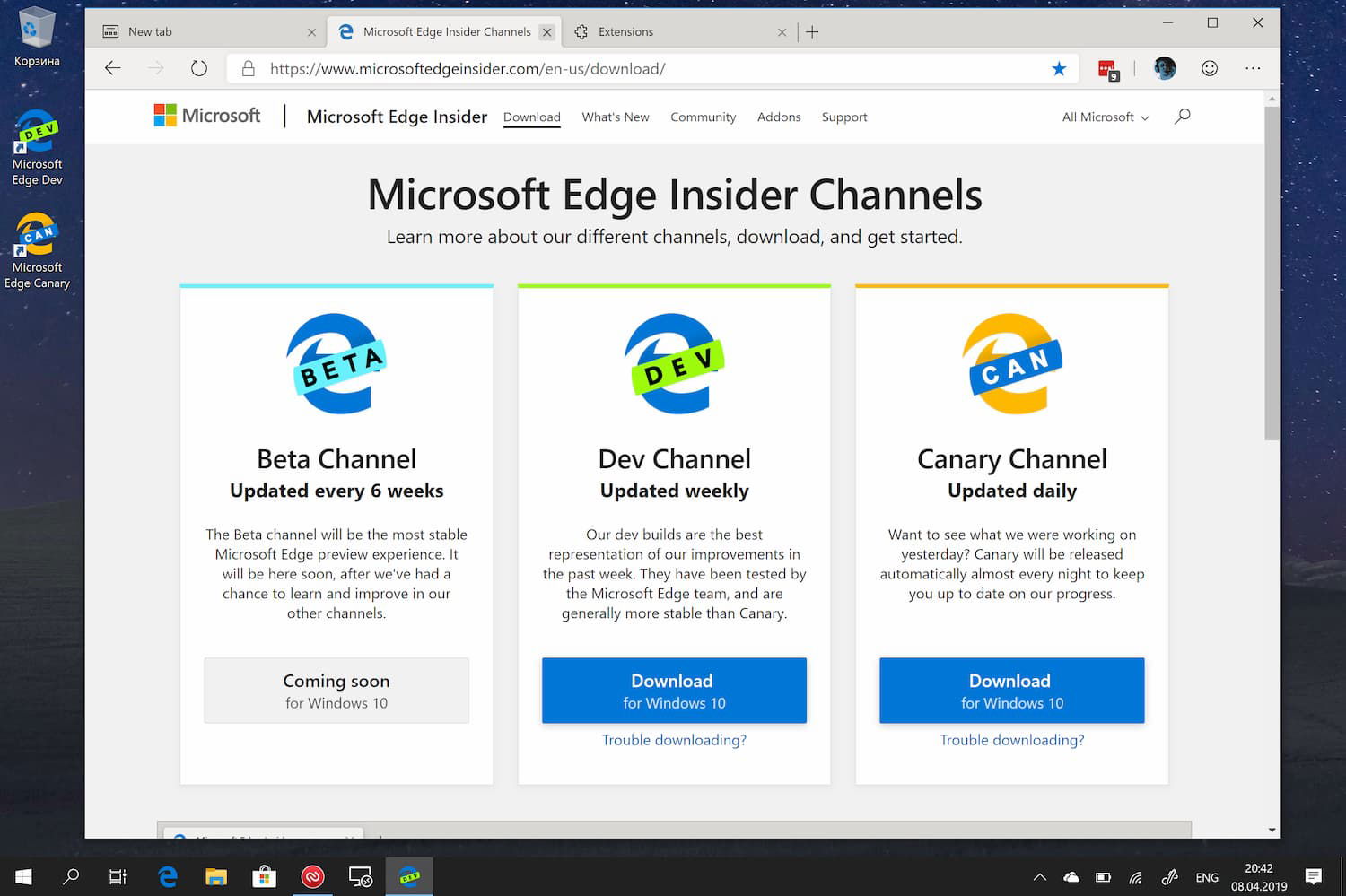Click the website search magnifier icon

click(1183, 117)
